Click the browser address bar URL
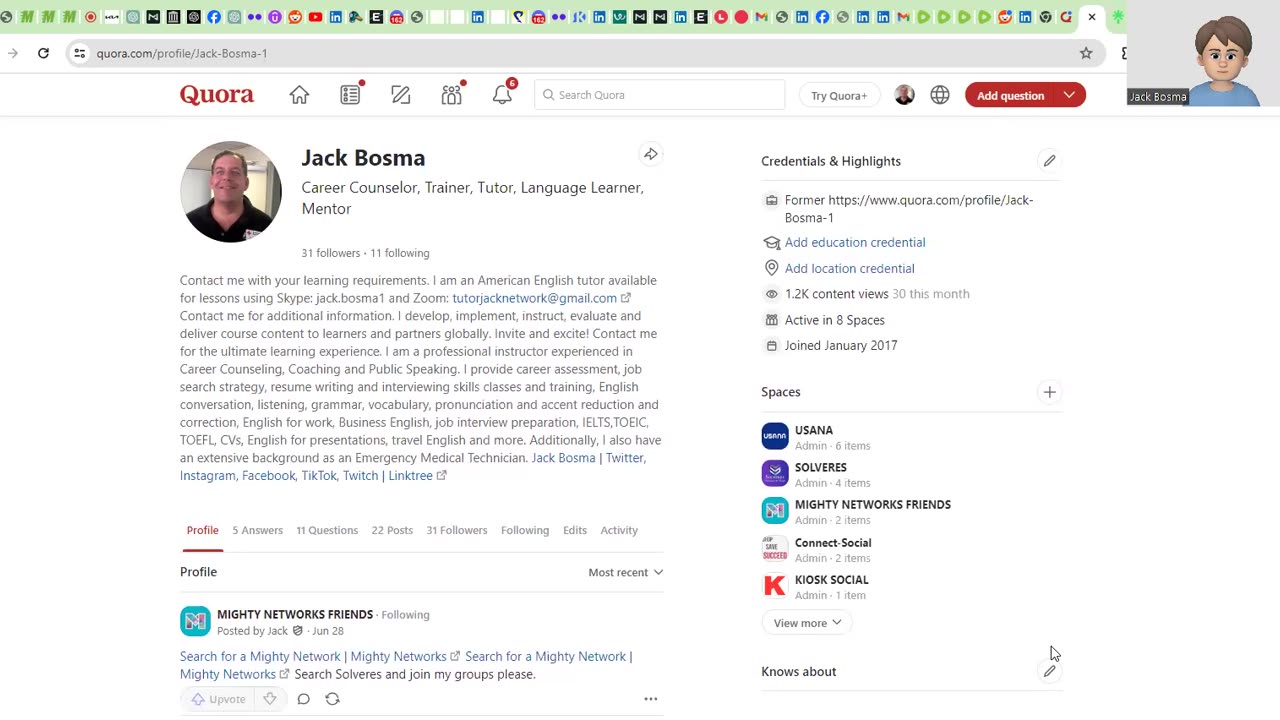This screenshot has width=1280, height=720. click(x=182, y=53)
